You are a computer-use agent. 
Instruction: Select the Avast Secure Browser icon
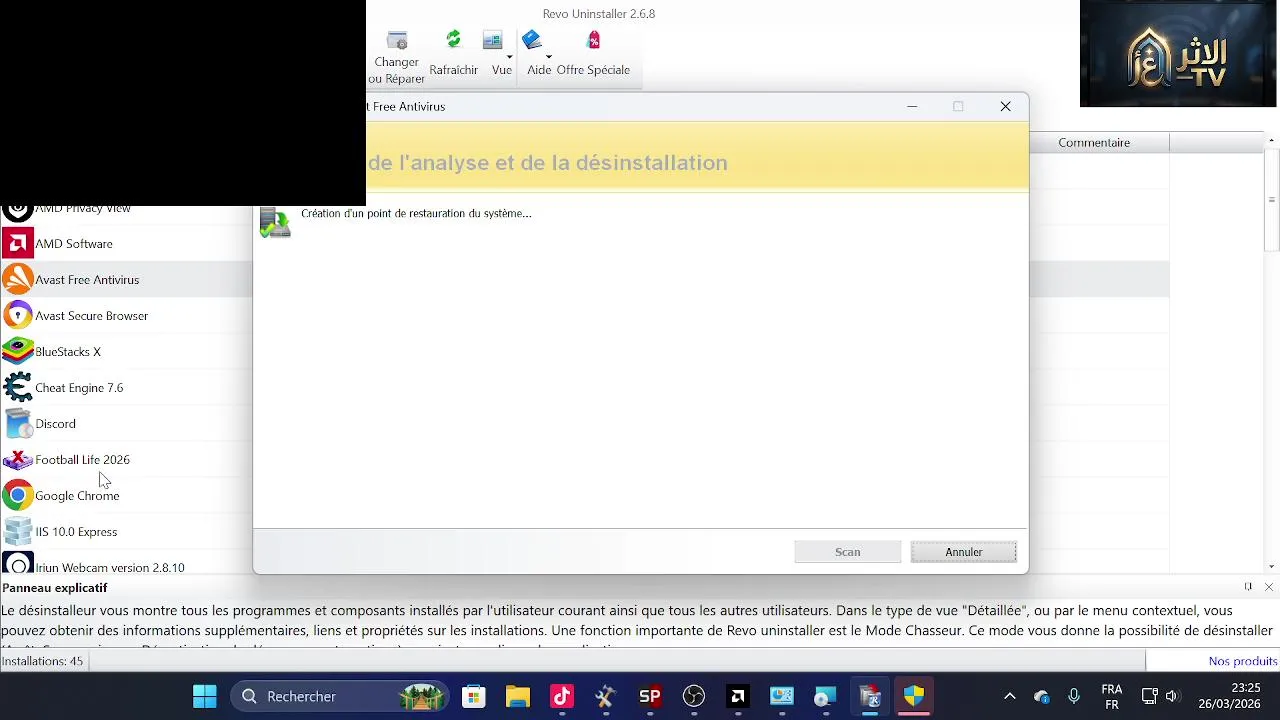(x=17, y=316)
